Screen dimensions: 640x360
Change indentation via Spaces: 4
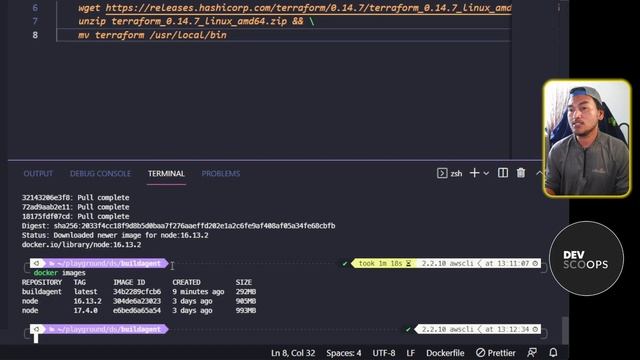coord(344,353)
